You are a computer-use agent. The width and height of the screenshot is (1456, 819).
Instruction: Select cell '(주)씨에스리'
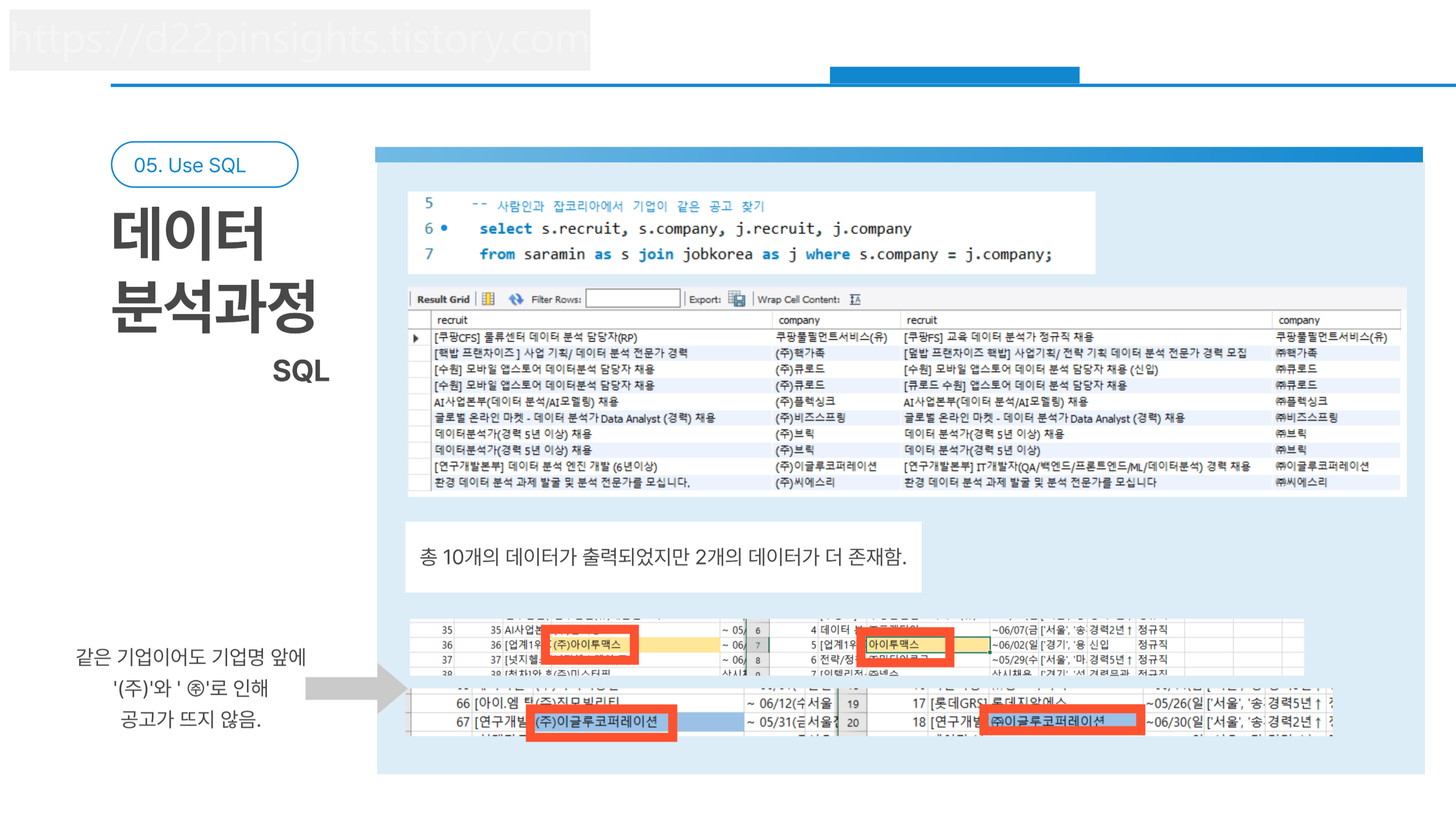point(805,483)
